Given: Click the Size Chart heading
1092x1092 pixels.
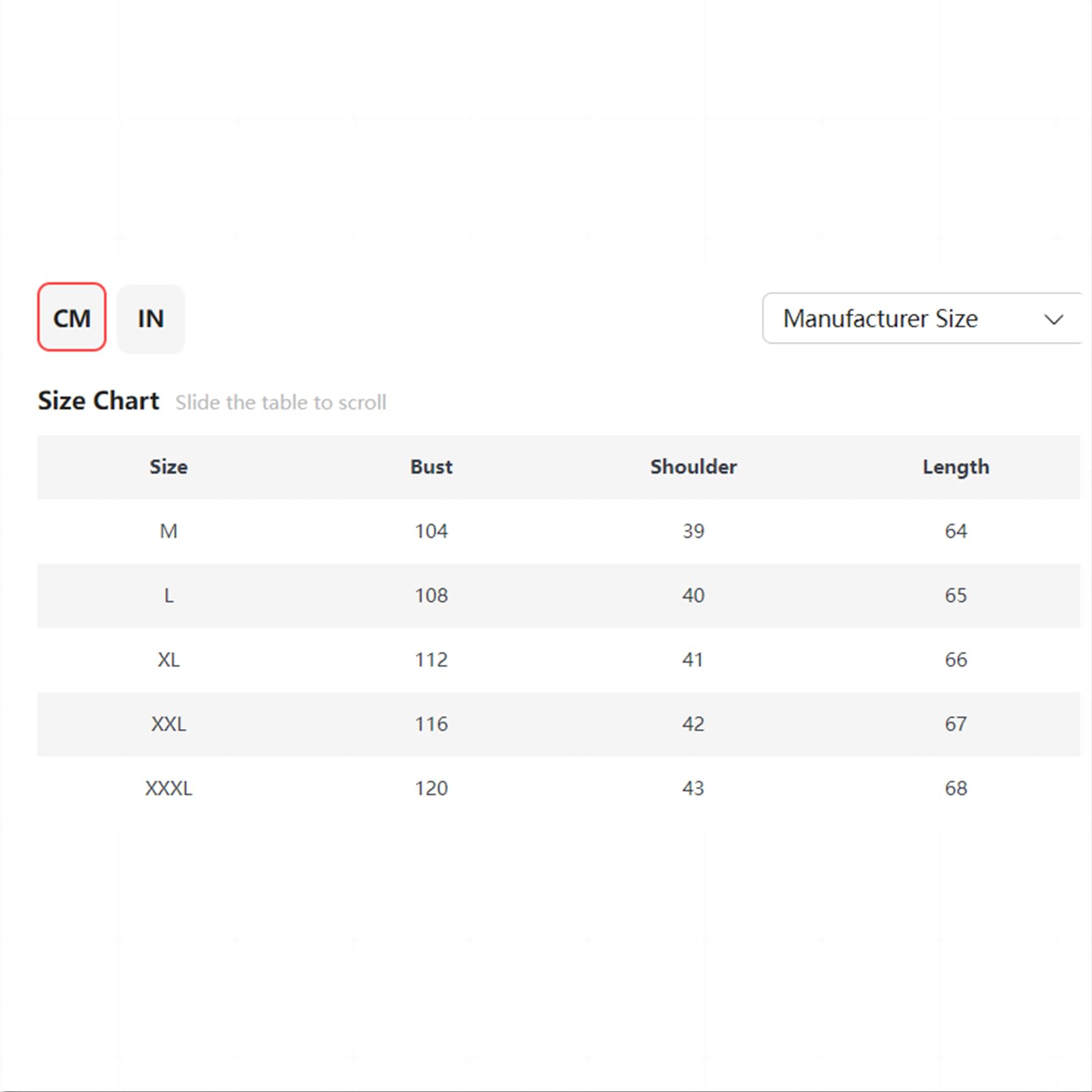Looking at the screenshot, I should pos(98,401).
